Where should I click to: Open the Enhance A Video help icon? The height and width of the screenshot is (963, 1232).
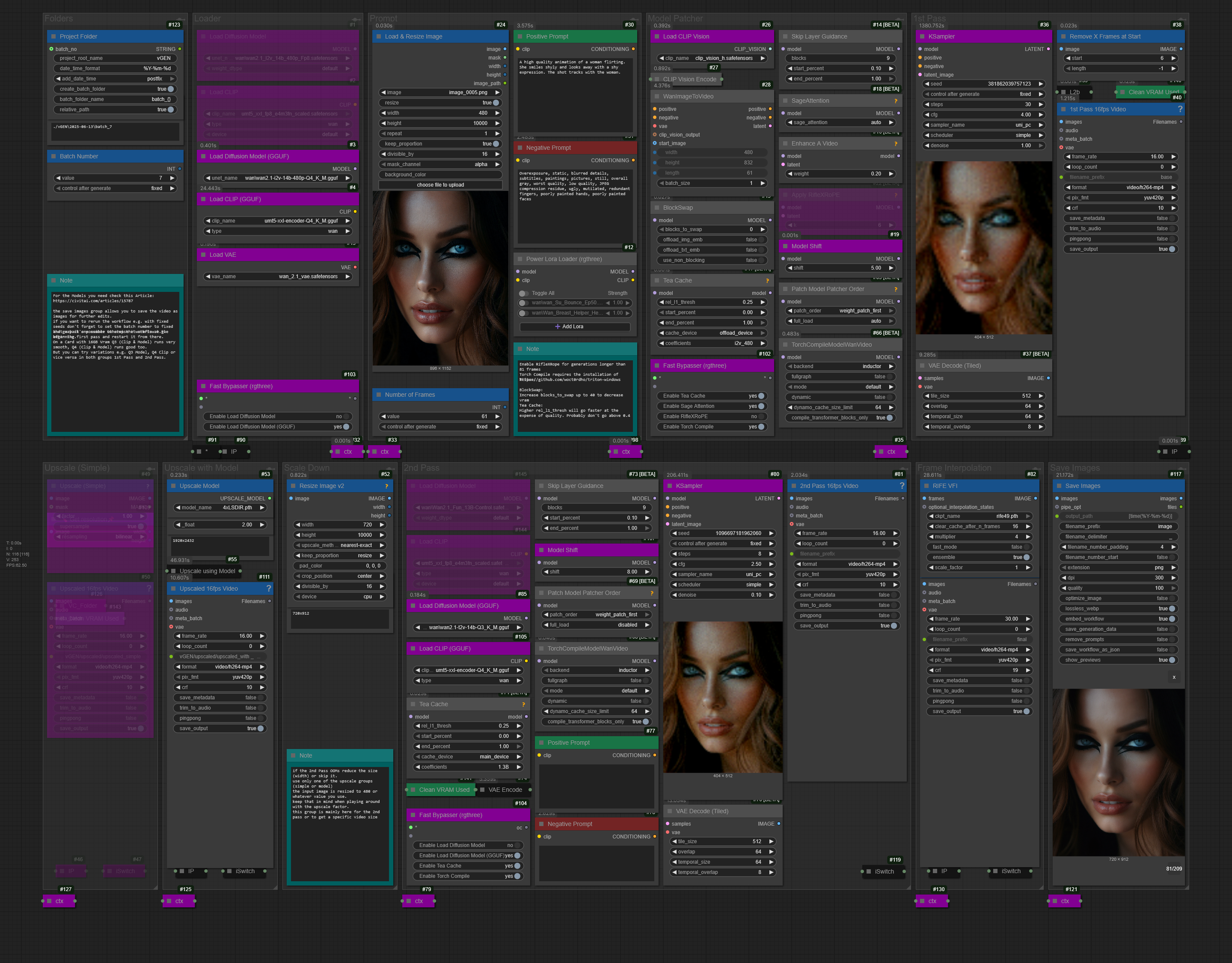895,144
